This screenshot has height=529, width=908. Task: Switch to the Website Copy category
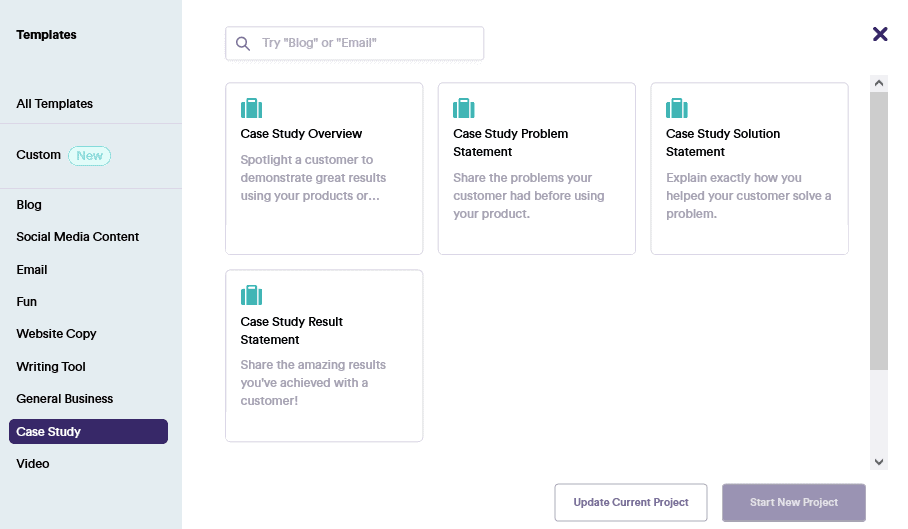(56, 334)
